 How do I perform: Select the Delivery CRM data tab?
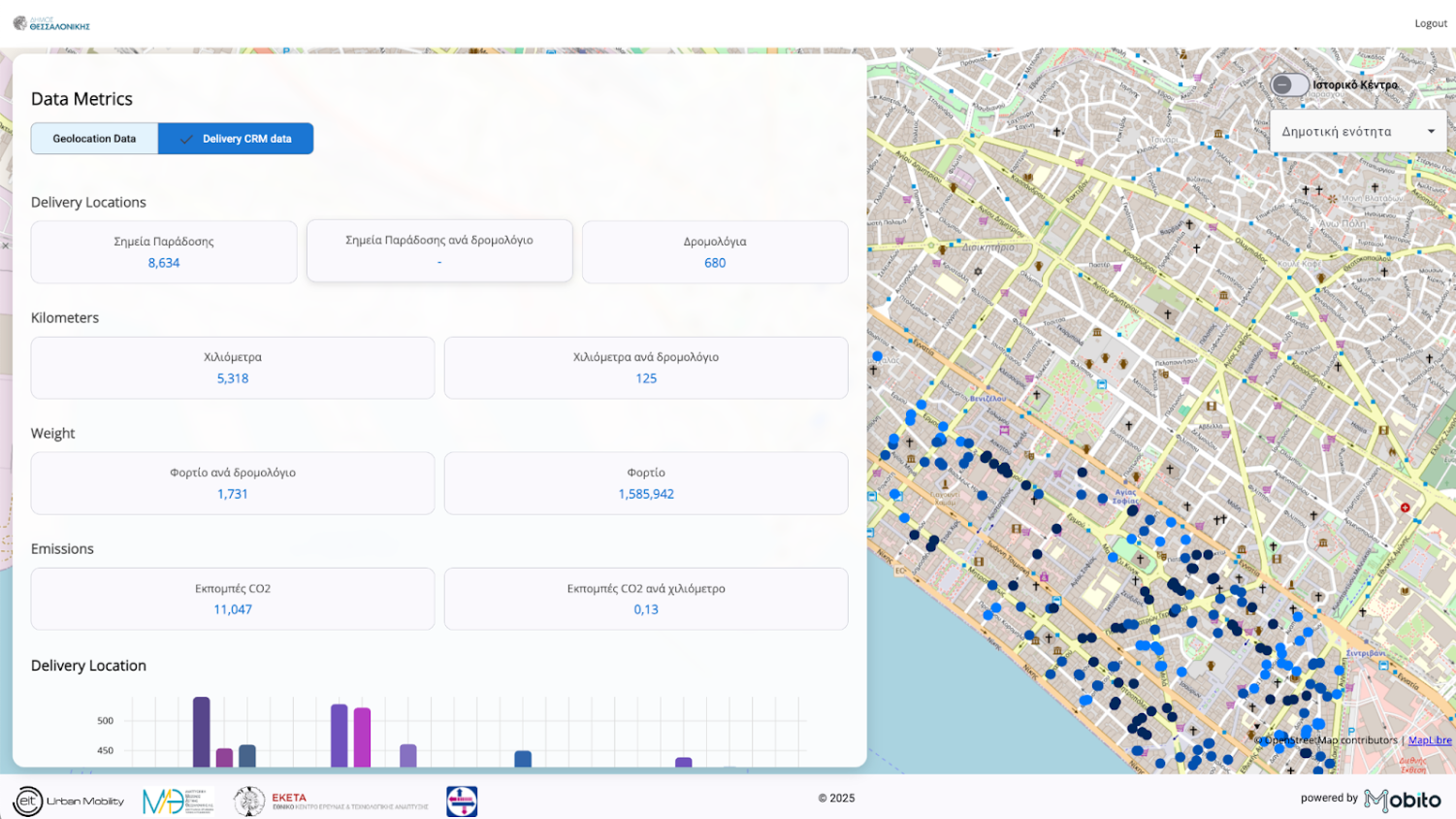pyautogui.click(x=237, y=139)
